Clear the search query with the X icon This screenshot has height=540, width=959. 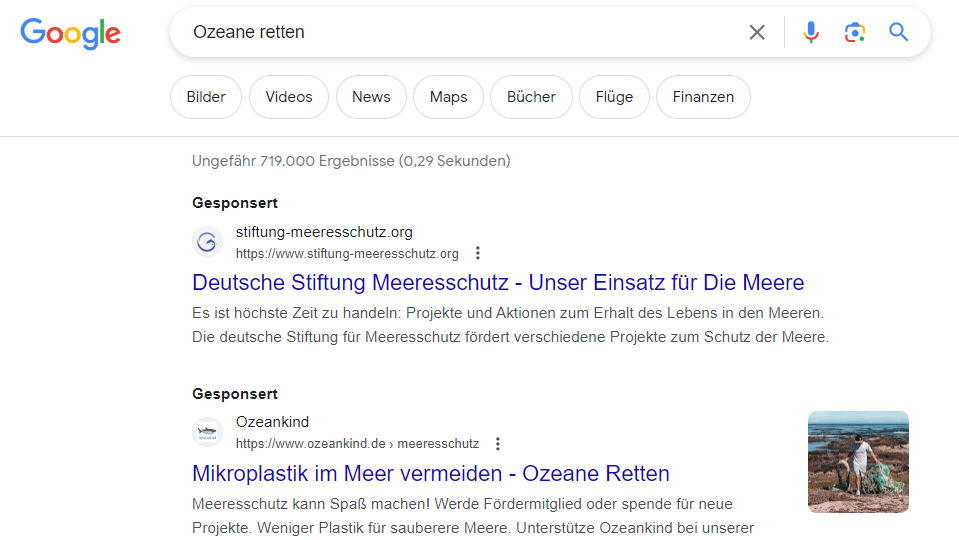(x=757, y=32)
